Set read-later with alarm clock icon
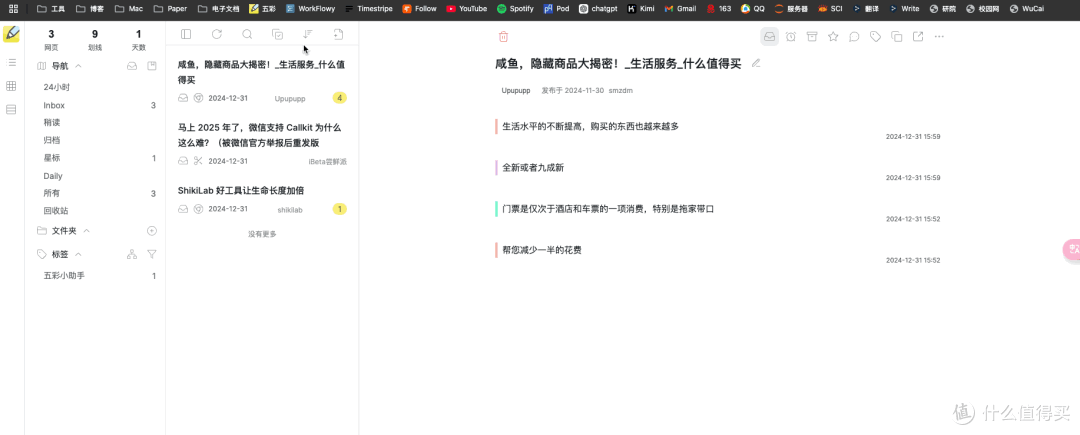The width and height of the screenshot is (1080, 435). click(x=791, y=36)
